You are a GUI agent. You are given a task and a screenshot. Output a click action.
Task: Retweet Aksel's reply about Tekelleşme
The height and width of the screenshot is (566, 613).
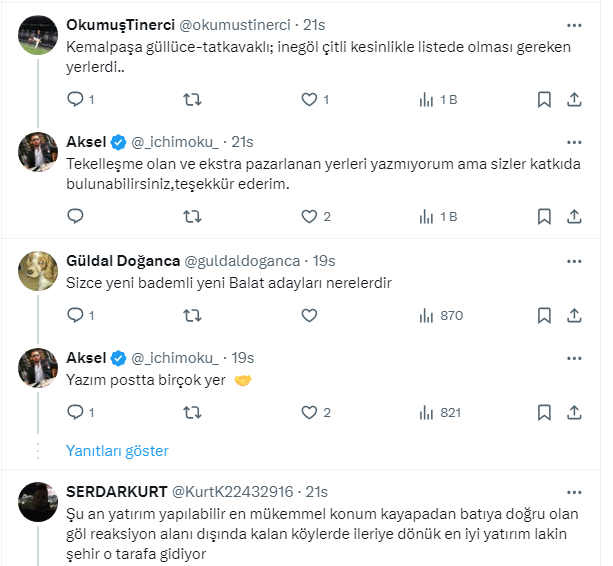point(193,216)
